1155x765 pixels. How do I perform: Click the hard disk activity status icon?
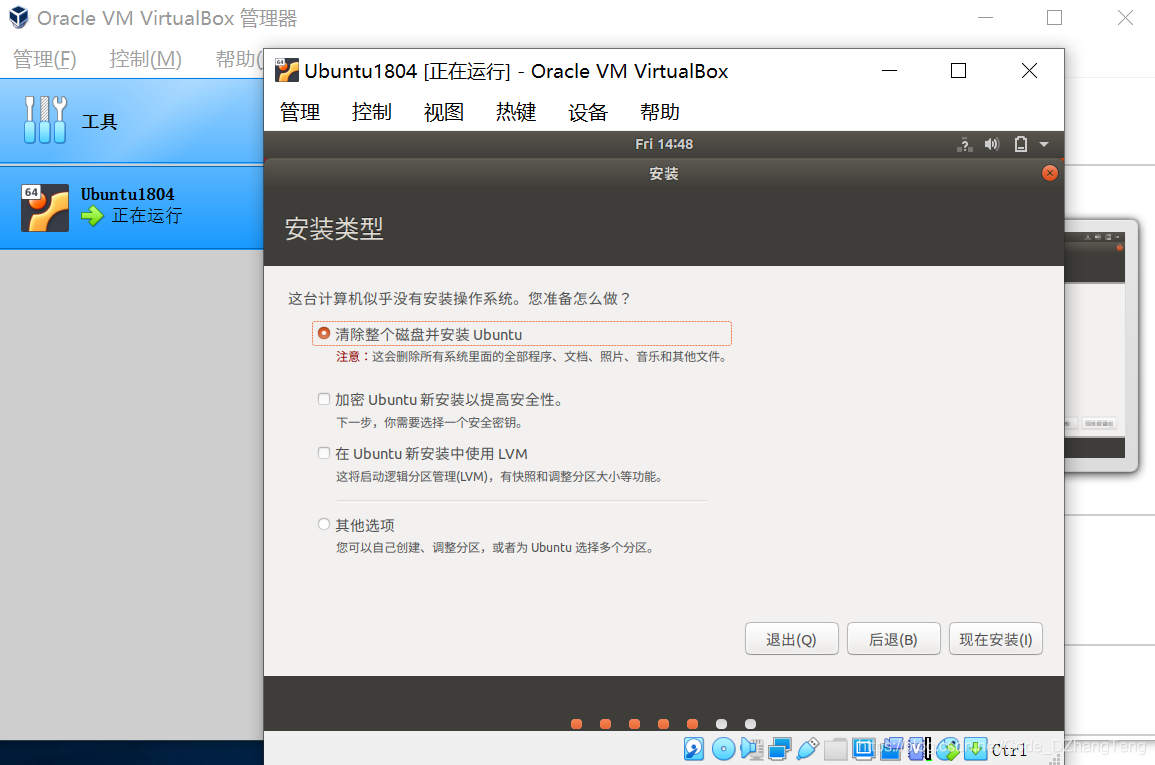pos(694,749)
